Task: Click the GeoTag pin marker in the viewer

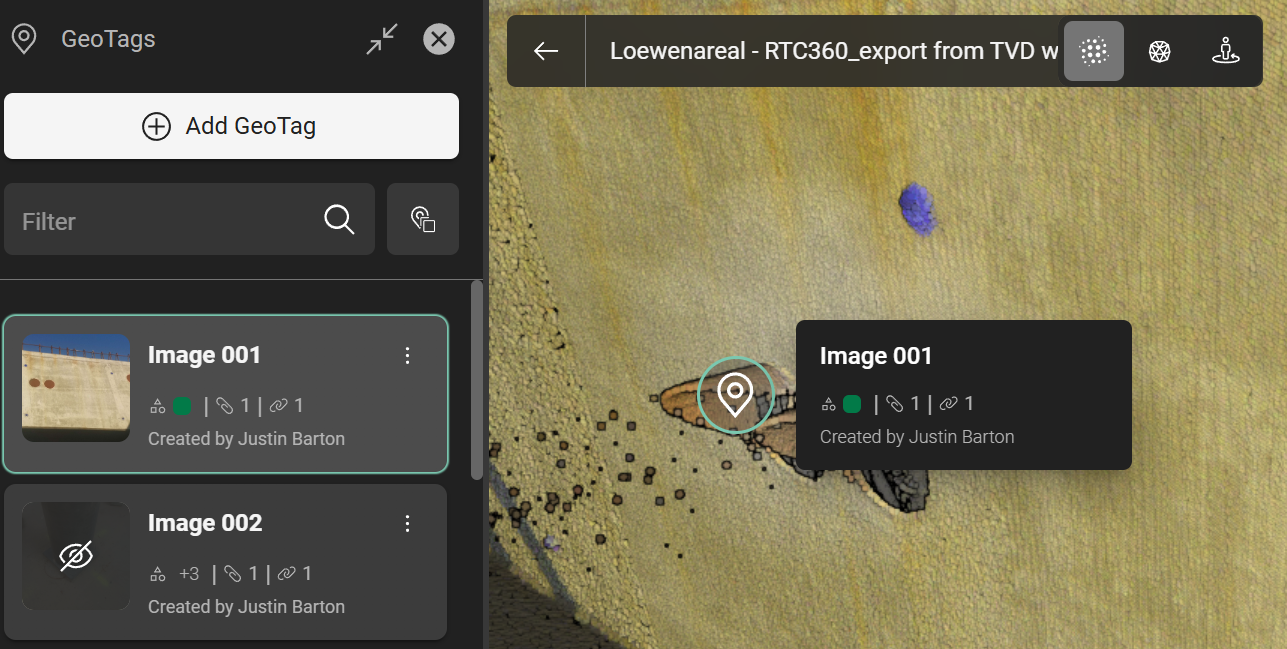Action: pyautogui.click(x=735, y=395)
